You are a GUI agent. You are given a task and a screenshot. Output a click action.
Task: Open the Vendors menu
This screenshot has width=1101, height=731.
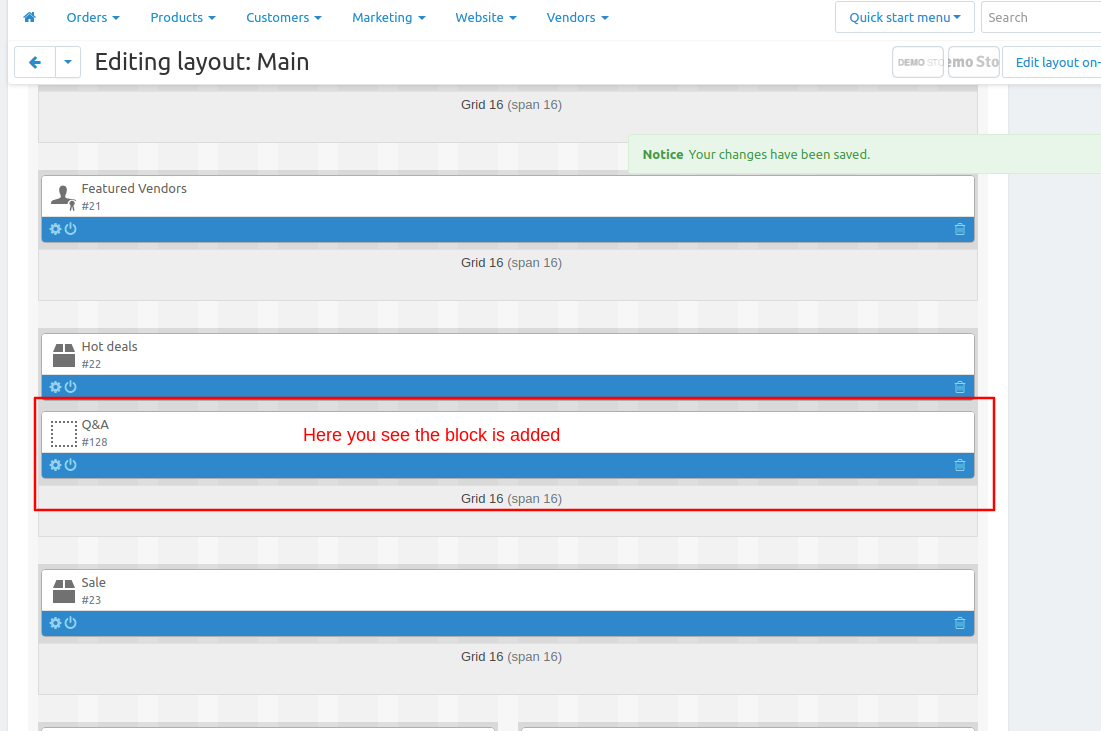click(577, 18)
